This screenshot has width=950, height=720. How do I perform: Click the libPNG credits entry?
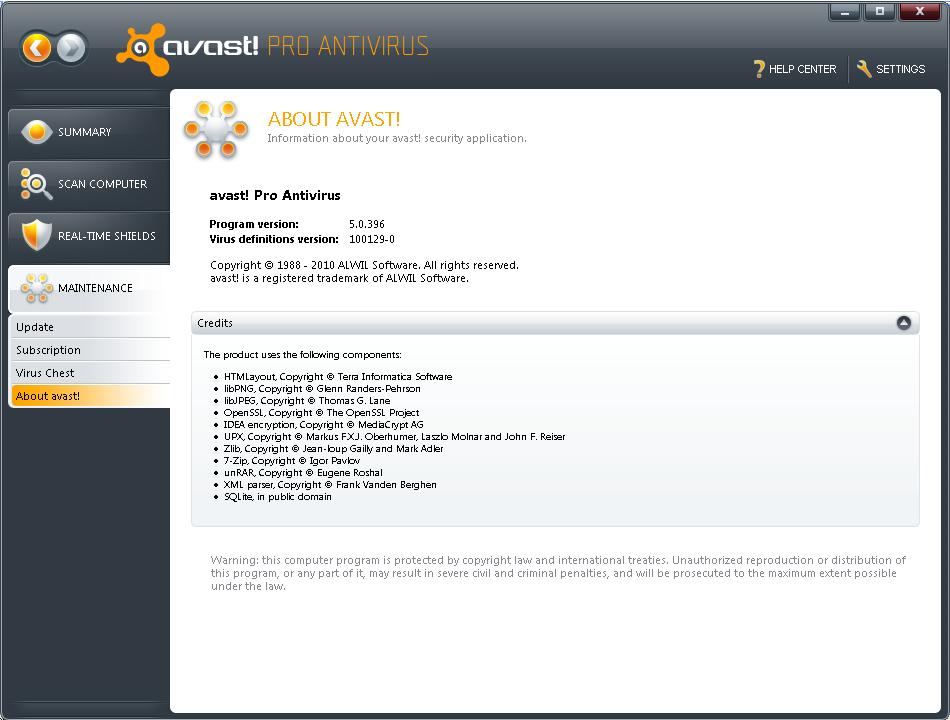pyautogui.click(x=322, y=388)
